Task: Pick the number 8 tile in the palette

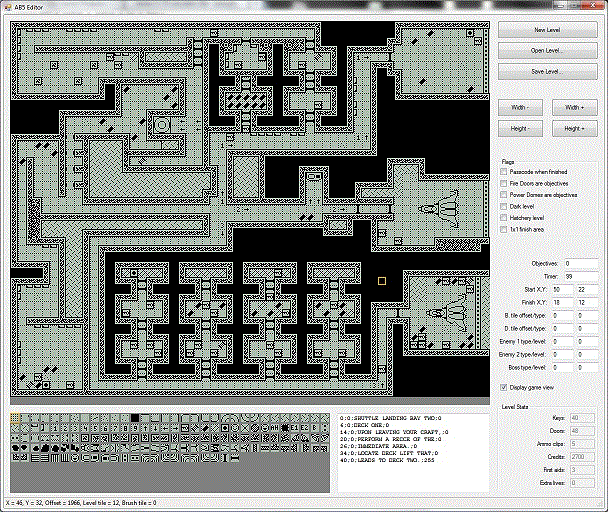Action: tap(126, 428)
